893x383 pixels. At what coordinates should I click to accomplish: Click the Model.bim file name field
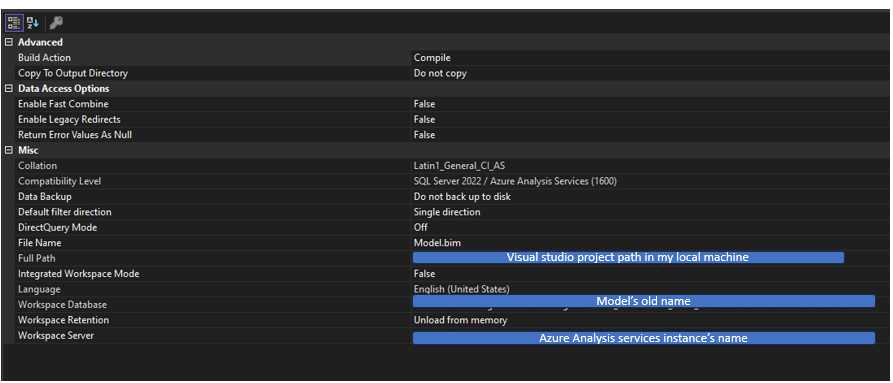click(x=437, y=242)
